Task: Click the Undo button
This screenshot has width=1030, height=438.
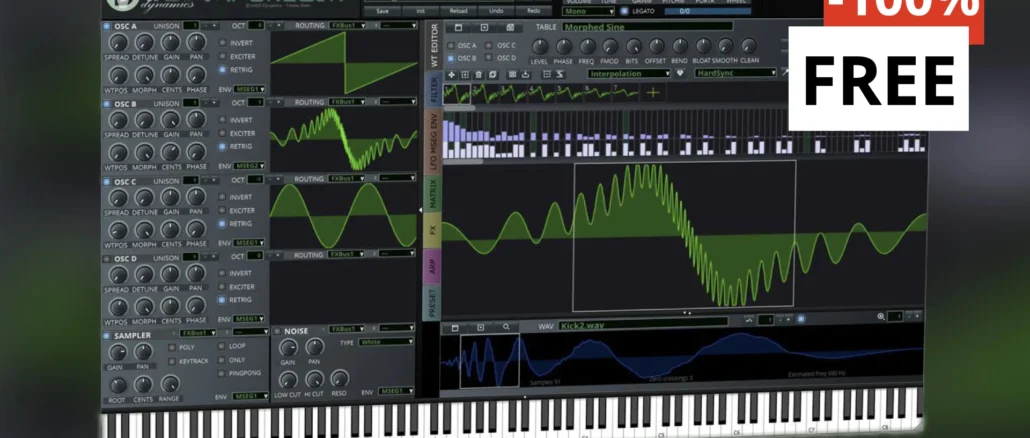Action: (497, 11)
